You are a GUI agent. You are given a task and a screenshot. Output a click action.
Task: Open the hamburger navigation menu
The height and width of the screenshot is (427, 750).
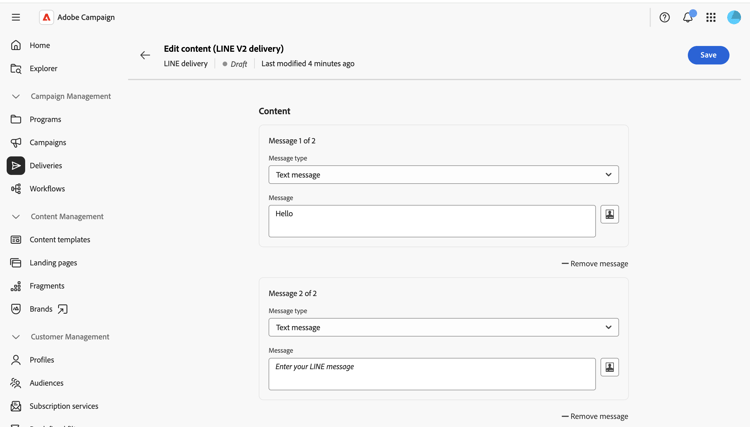(16, 17)
